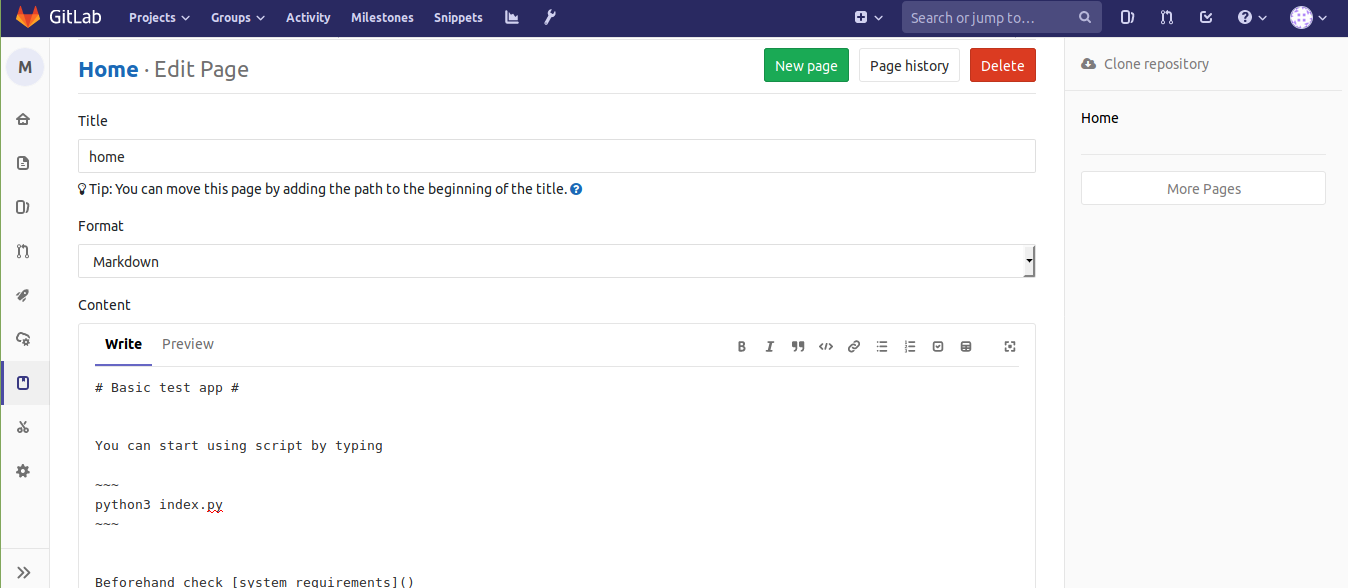The width and height of the screenshot is (1348, 588).
Task: Apply italic text formatting
Action: click(770, 346)
